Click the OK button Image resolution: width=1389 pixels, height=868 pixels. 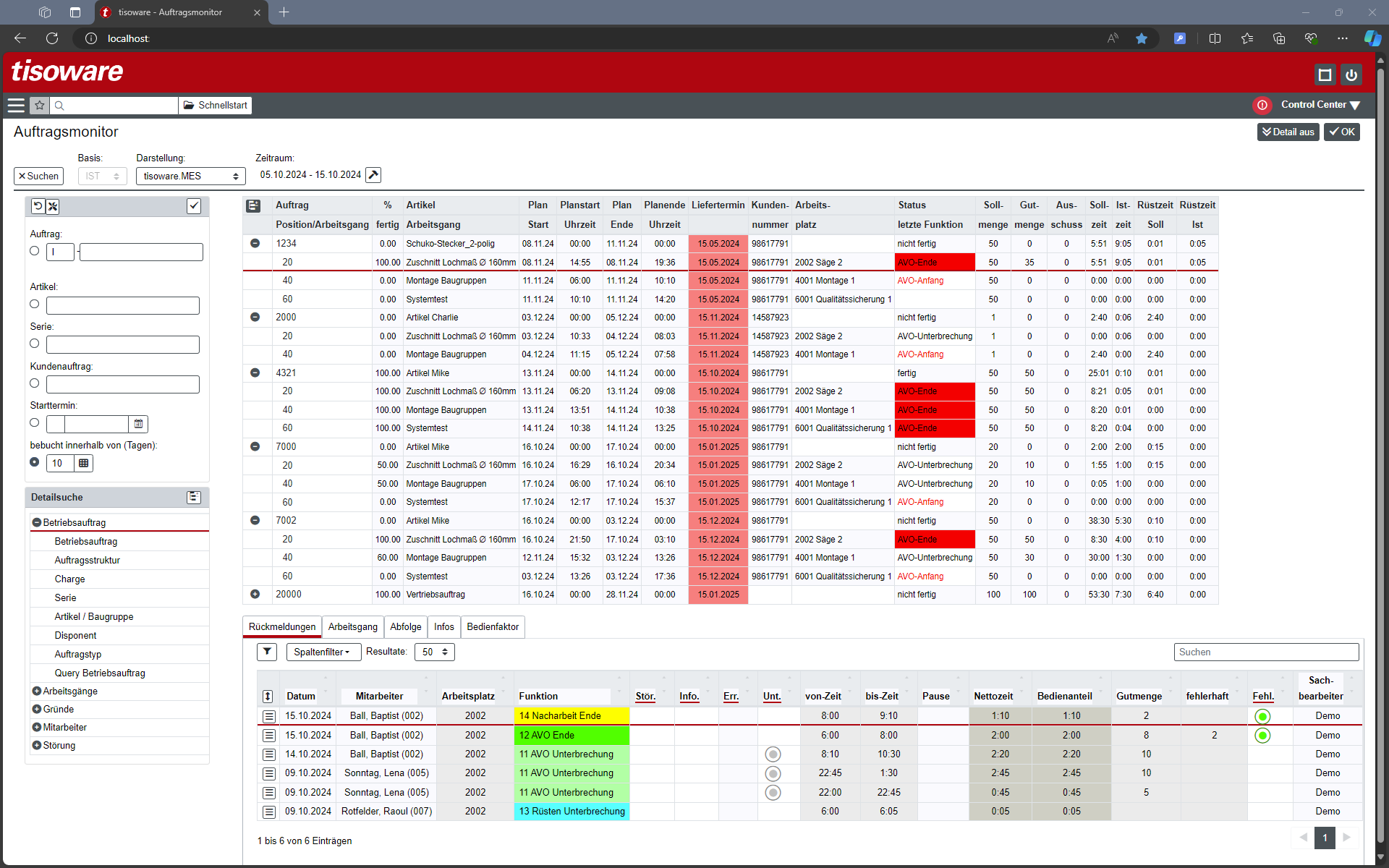point(1342,132)
